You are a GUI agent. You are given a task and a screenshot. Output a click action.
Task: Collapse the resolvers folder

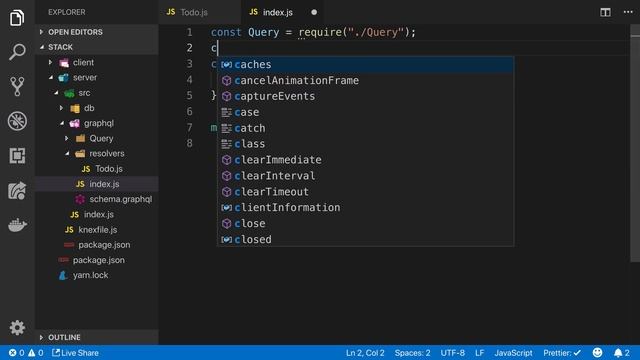97,153
